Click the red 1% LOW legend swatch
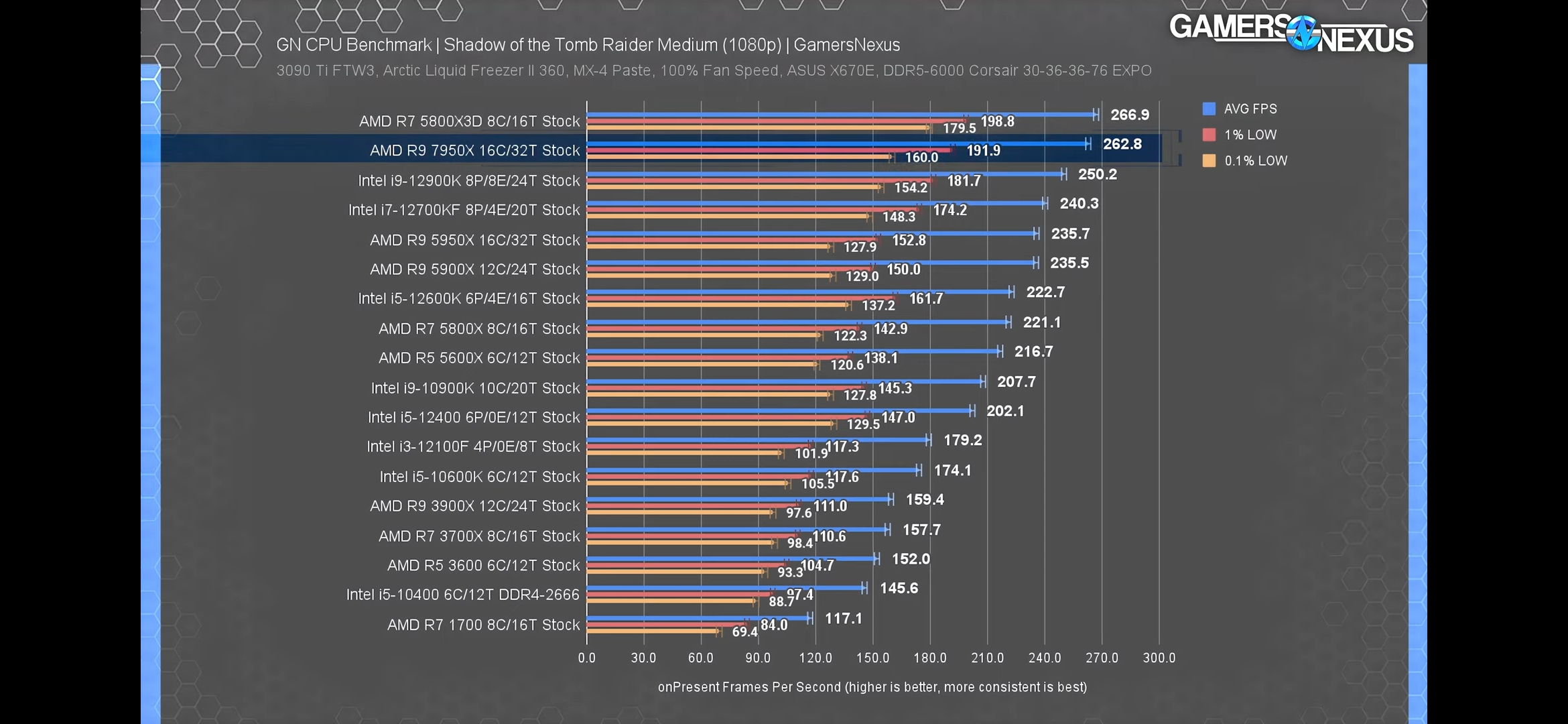The width and height of the screenshot is (1568, 724). click(x=1209, y=135)
